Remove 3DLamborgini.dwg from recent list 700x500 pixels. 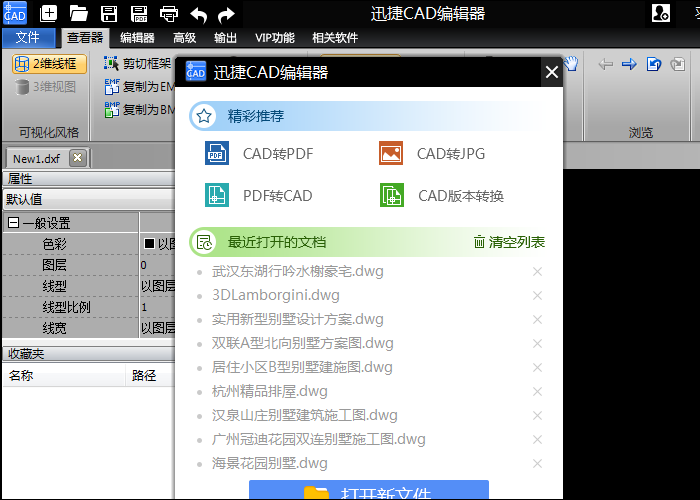tap(538, 296)
